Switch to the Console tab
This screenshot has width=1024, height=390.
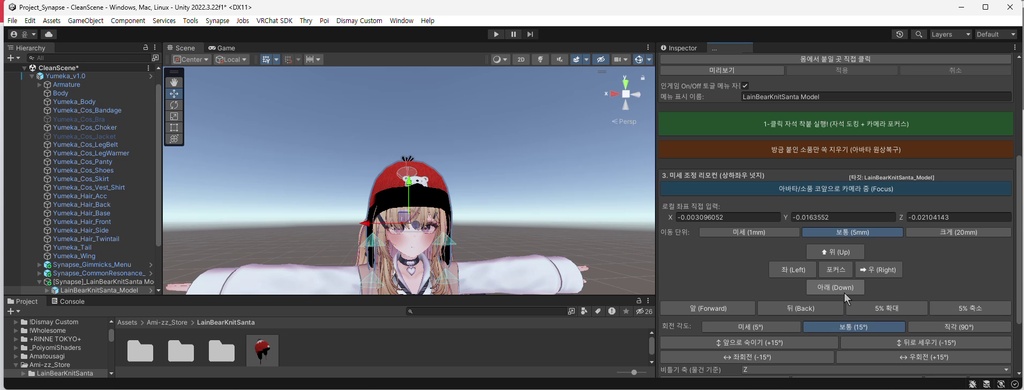(x=67, y=302)
